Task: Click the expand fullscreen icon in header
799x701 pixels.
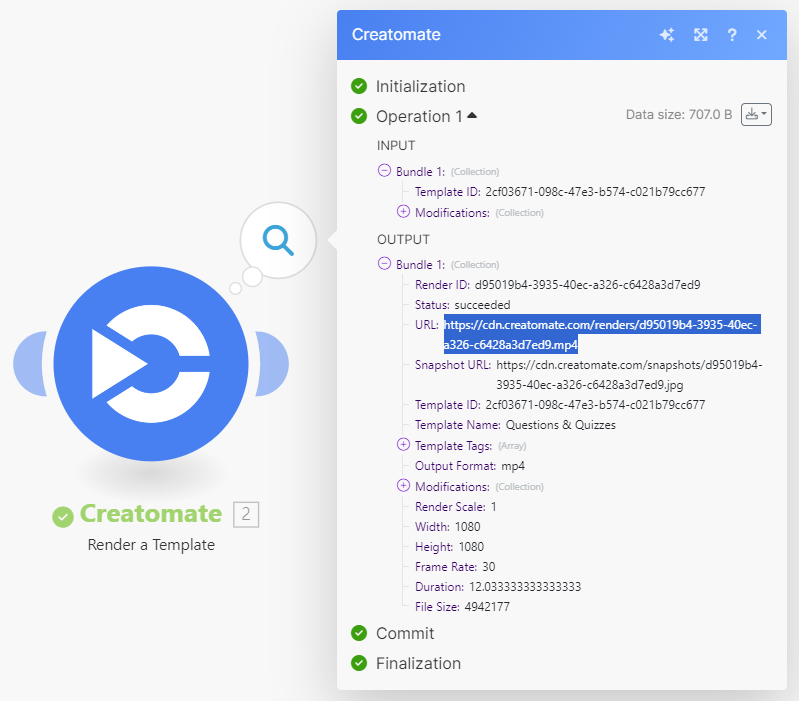Action: point(701,35)
